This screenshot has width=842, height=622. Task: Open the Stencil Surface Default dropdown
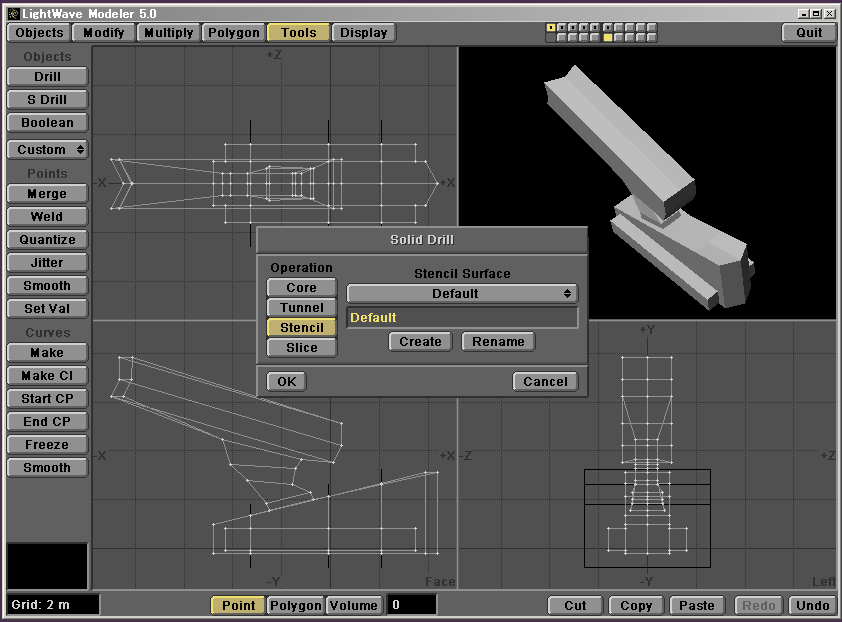point(462,294)
